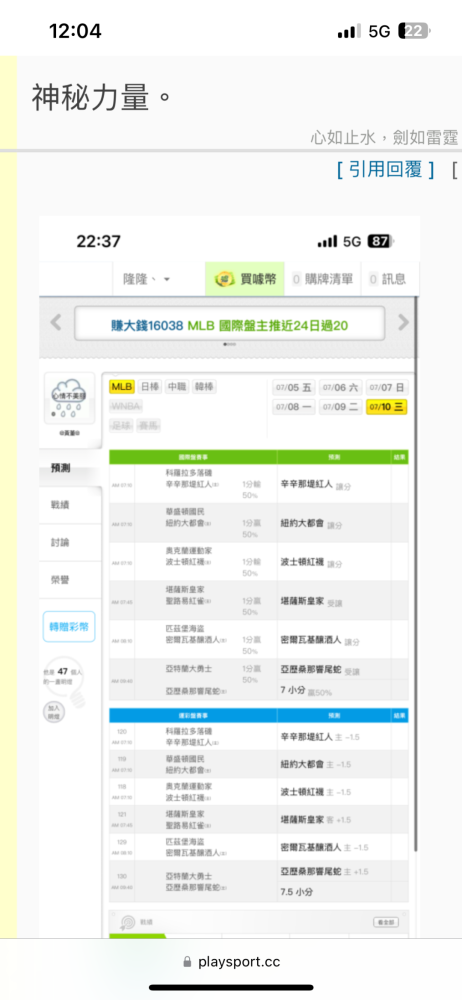This screenshot has width=462, height=1000.
Task: Tap 波士頓紅襪 主 -1.5 in blue table
Action: 316,792
